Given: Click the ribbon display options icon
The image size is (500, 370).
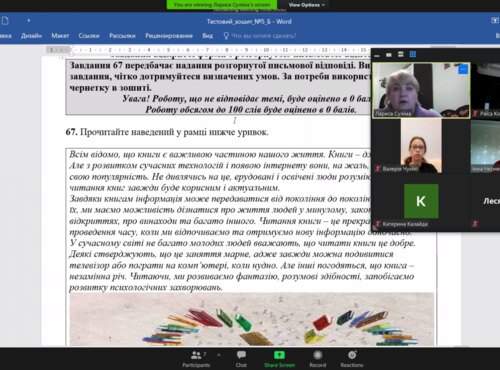Looking at the screenshot, I should 495,21.
